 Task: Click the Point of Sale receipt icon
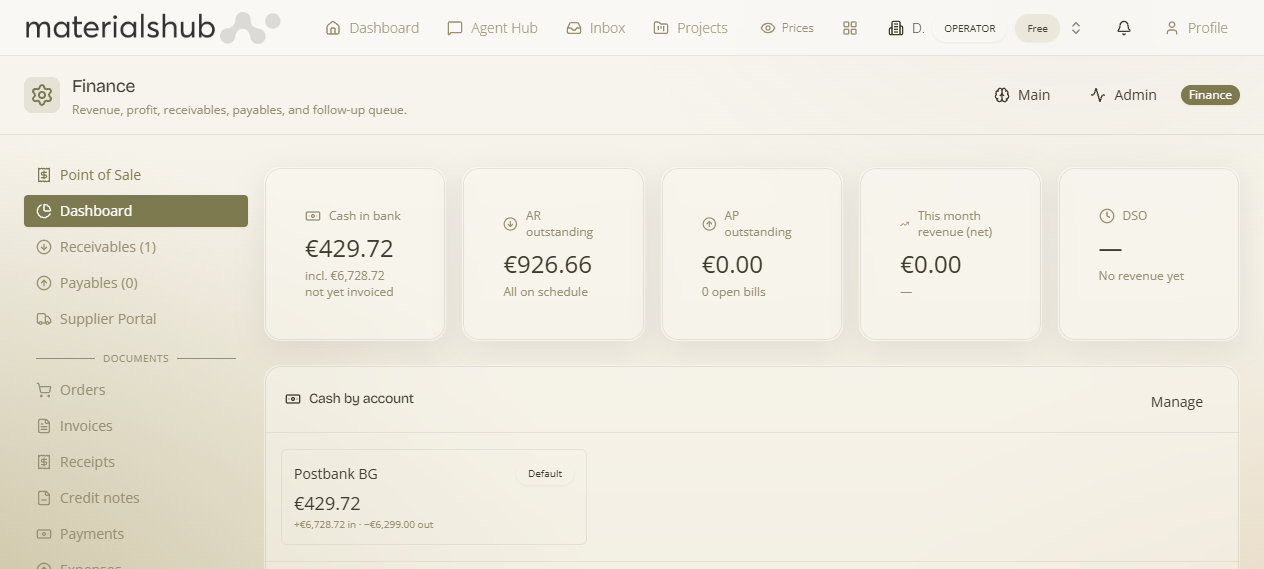pyautogui.click(x=43, y=175)
